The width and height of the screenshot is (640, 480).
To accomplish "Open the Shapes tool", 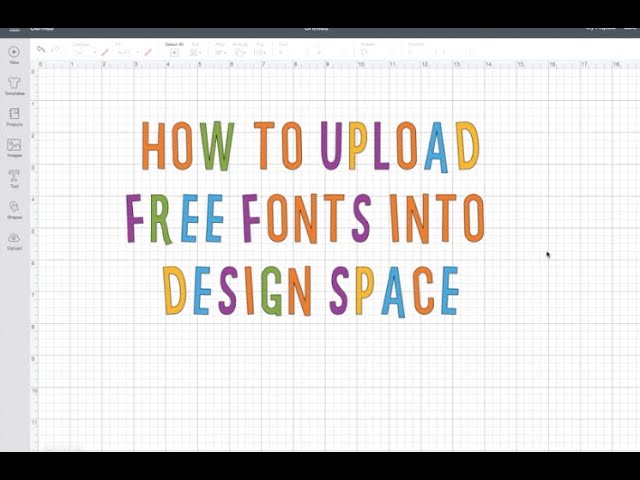I will pos(14,210).
